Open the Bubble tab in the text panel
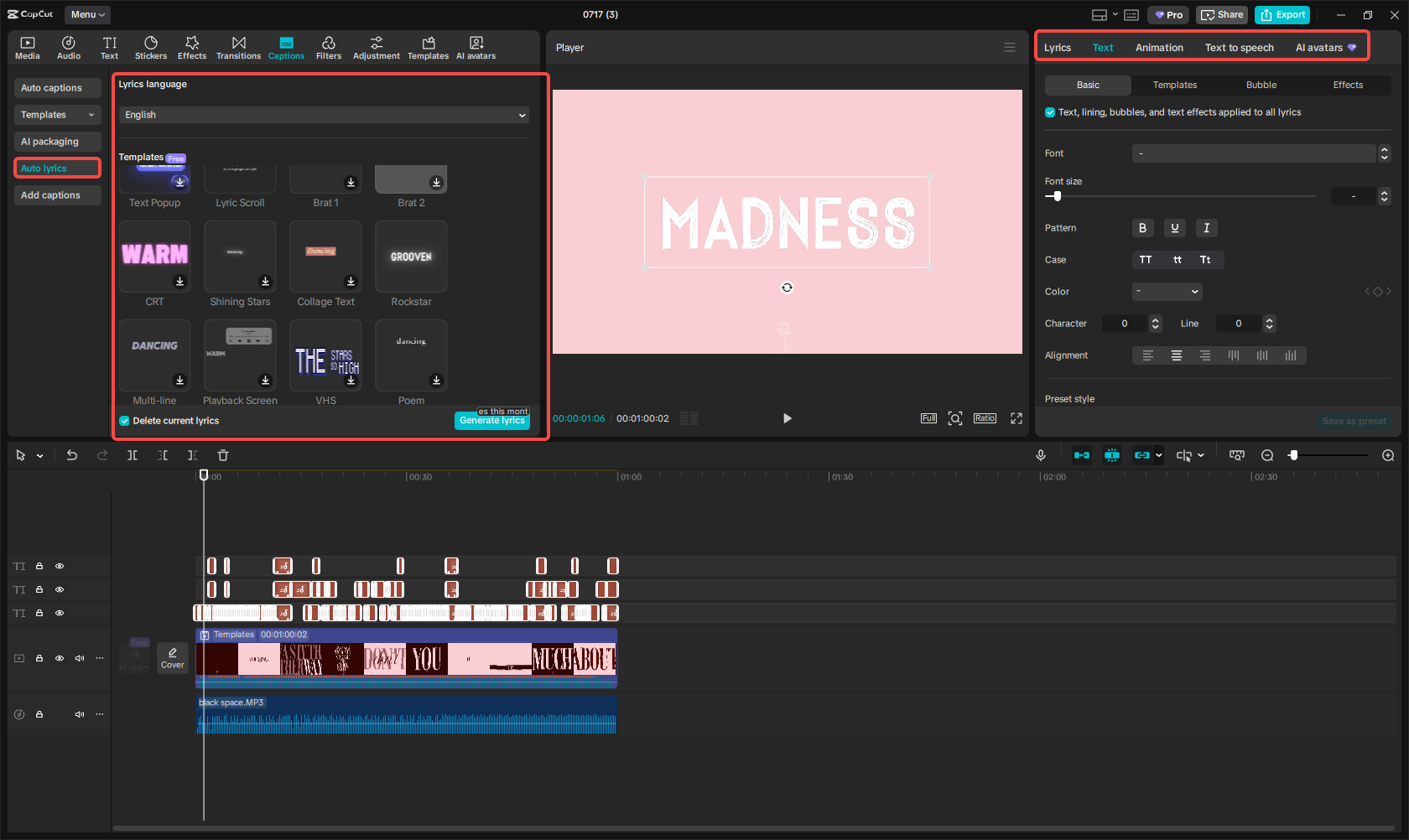The width and height of the screenshot is (1409, 840). tap(1261, 85)
